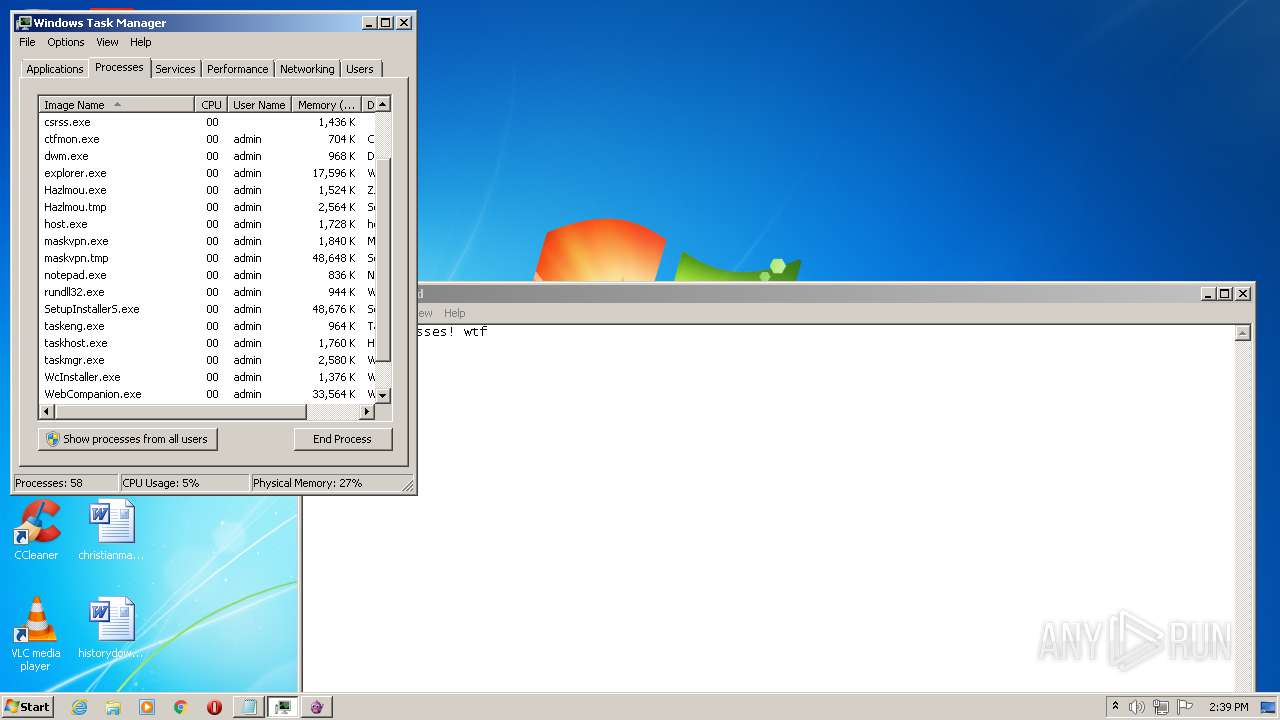Screen dimensions: 1280x720
Task: Open Windows Explorer folder icon on taskbar
Action: click(x=113, y=707)
